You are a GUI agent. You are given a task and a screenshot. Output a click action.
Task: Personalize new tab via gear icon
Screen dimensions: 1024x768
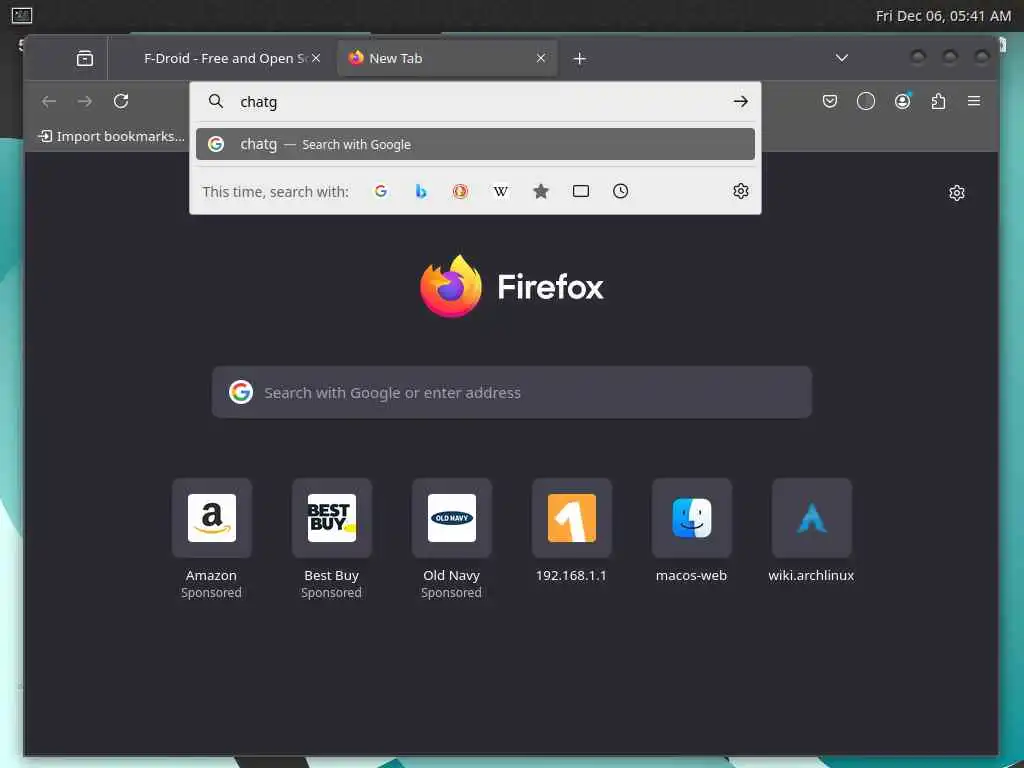point(957,193)
